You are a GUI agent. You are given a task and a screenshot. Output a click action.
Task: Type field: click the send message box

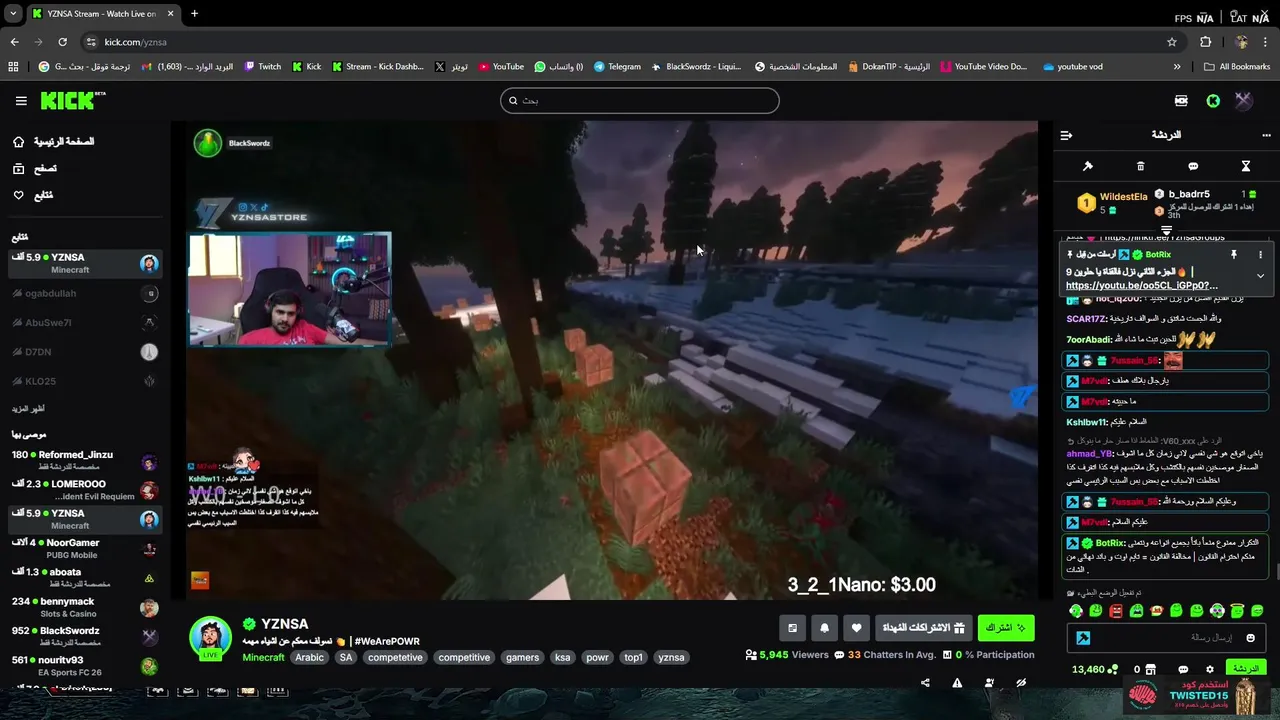(x=1166, y=637)
